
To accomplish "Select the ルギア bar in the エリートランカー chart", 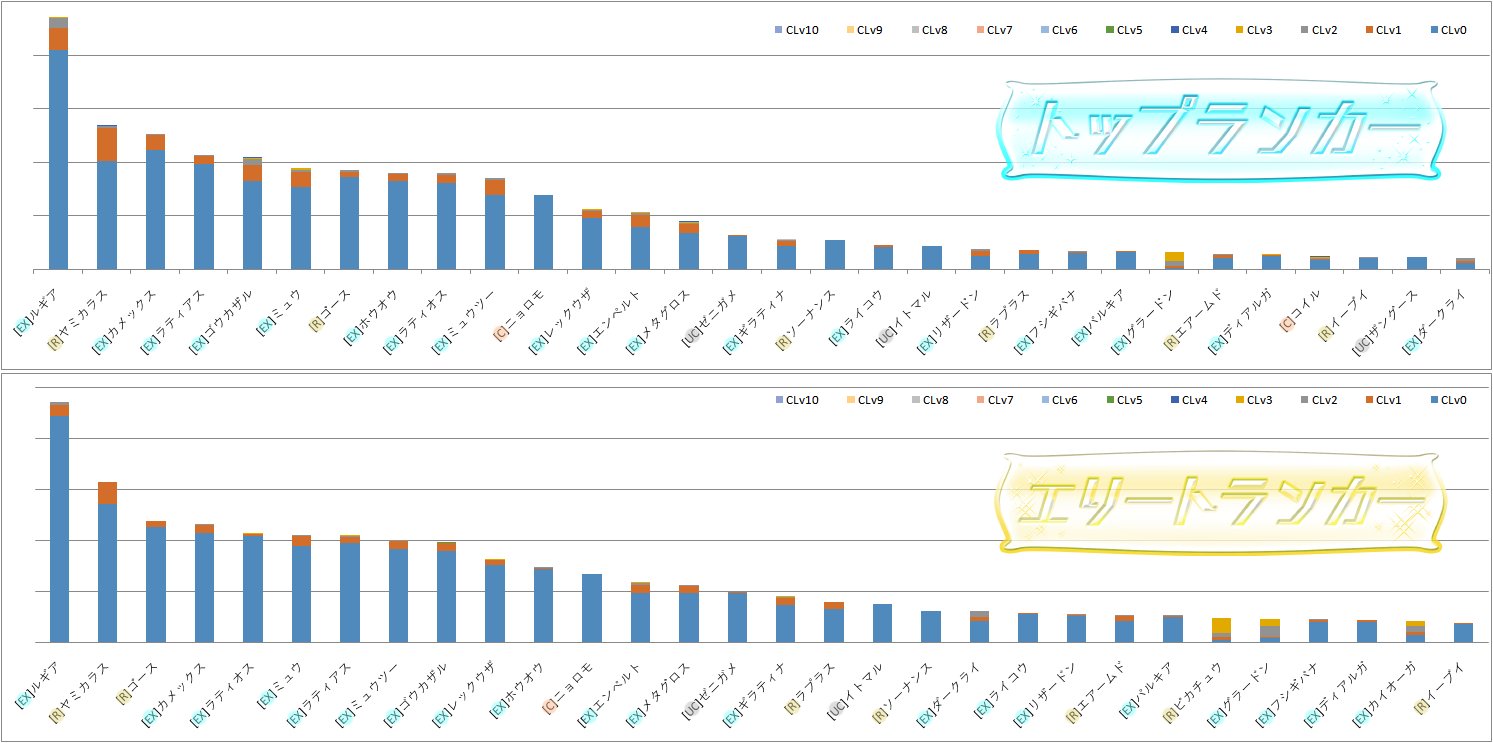I will tap(60, 522).
